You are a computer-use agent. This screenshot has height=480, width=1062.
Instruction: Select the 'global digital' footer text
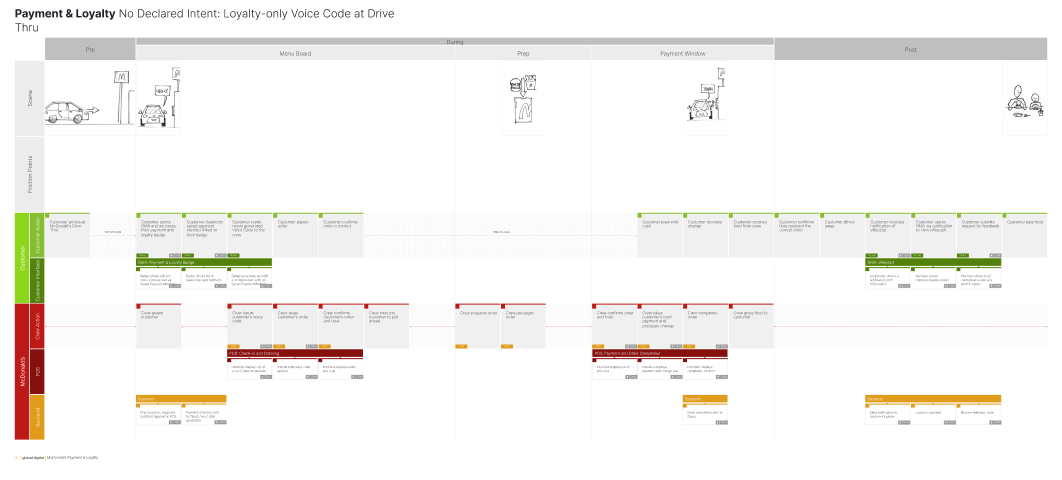pos(32,458)
